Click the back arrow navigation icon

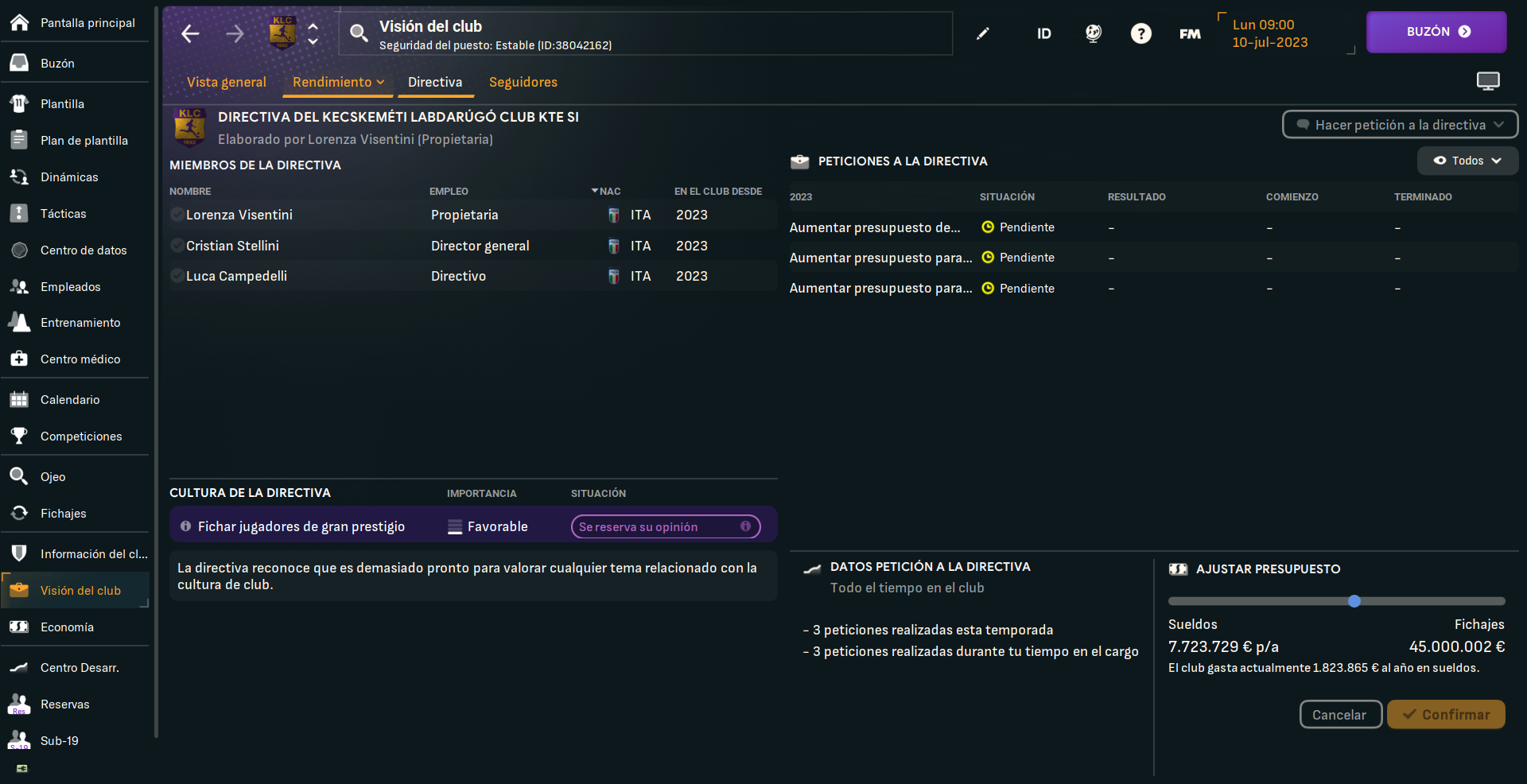[190, 33]
